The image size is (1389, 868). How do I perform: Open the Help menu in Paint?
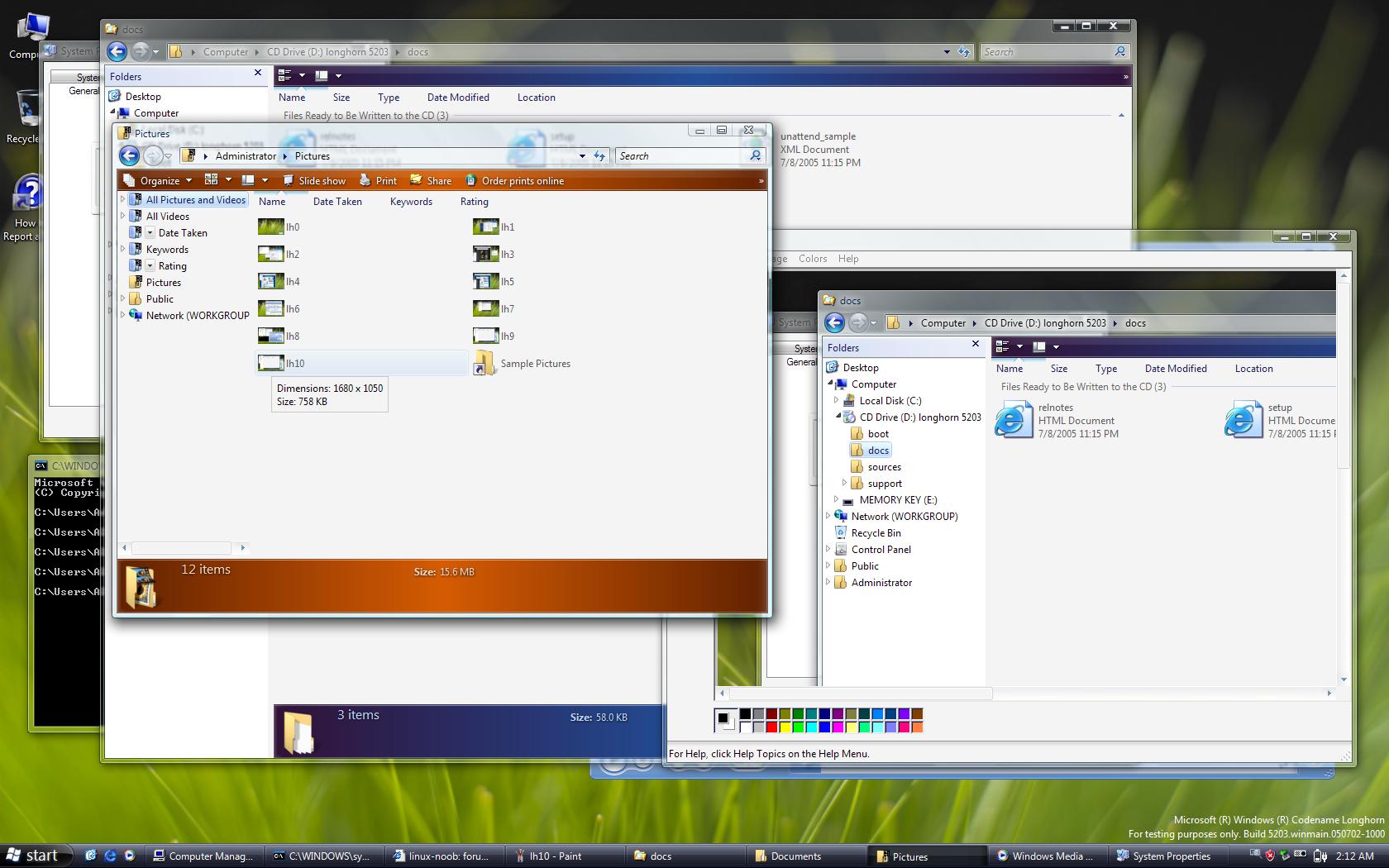848,259
